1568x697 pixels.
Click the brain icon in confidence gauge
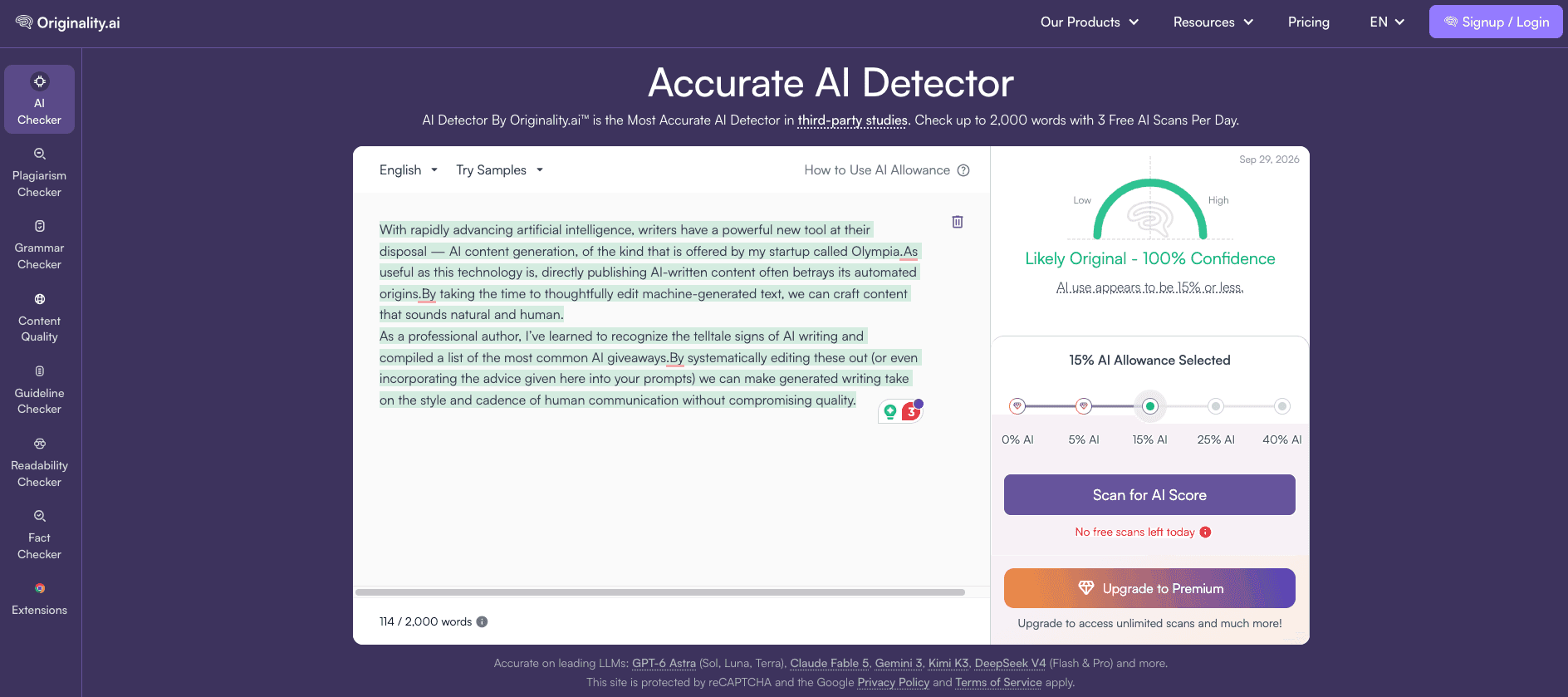point(1150,218)
